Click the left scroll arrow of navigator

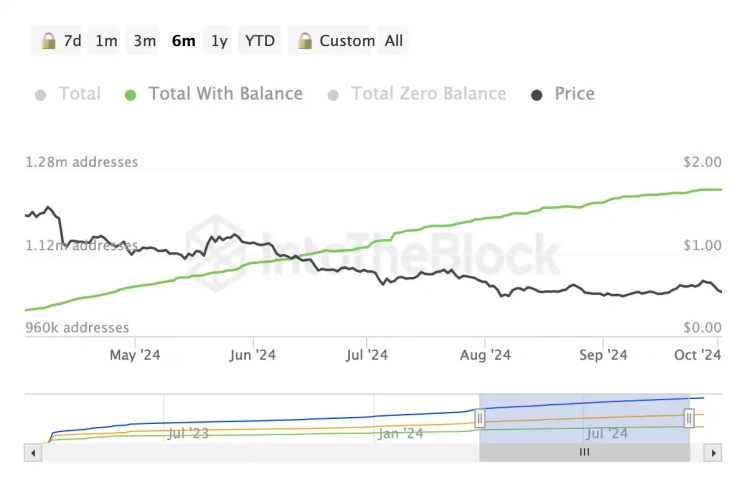pos(34,452)
